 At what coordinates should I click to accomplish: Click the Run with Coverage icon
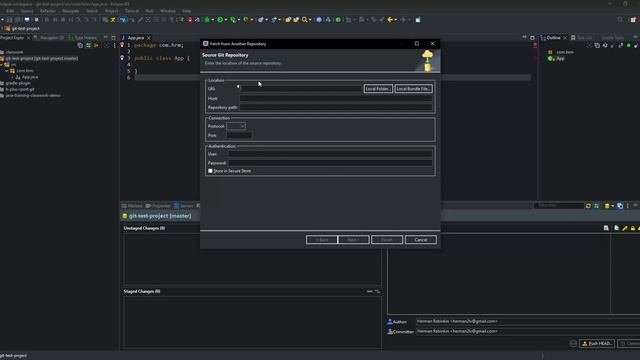coord(233,20)
